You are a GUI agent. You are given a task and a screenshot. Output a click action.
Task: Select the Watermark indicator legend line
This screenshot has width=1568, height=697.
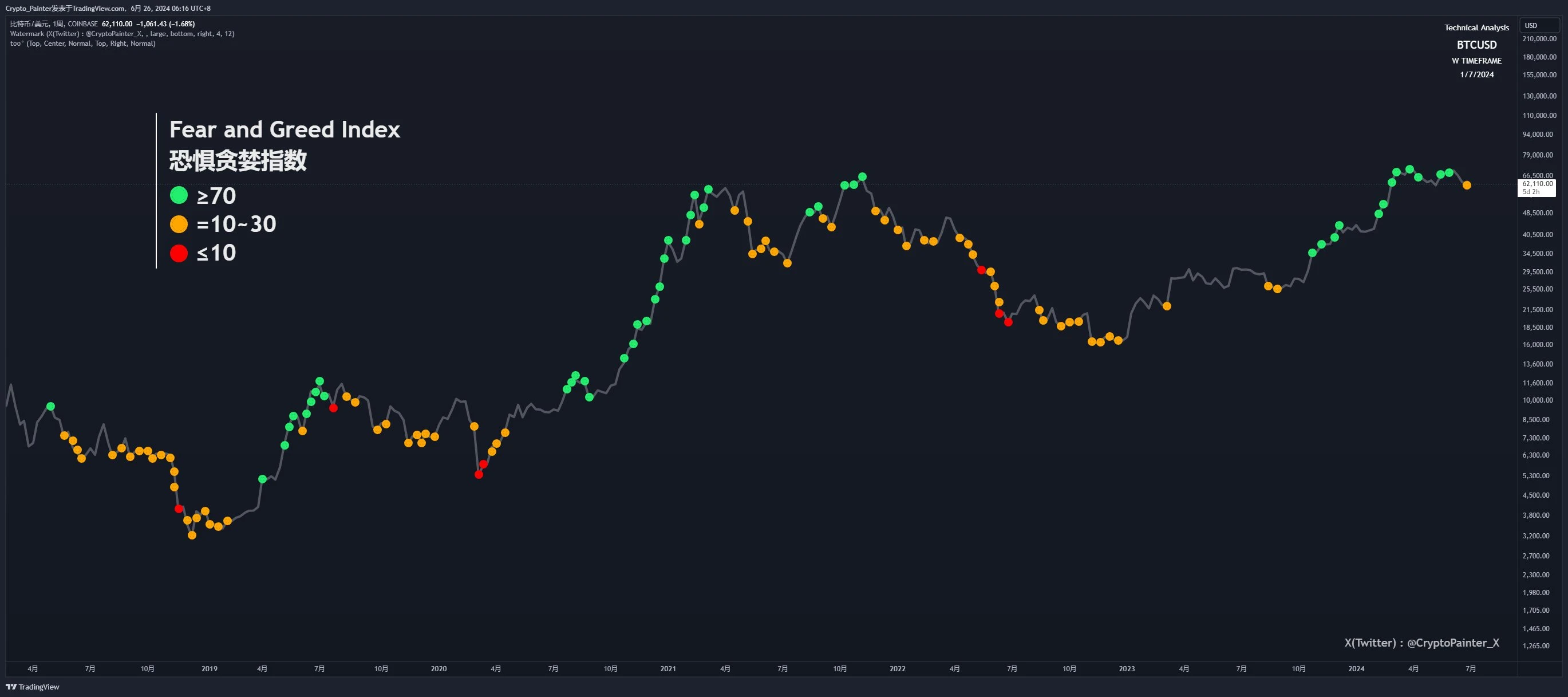pyautogui.click(x=122, y=34)
